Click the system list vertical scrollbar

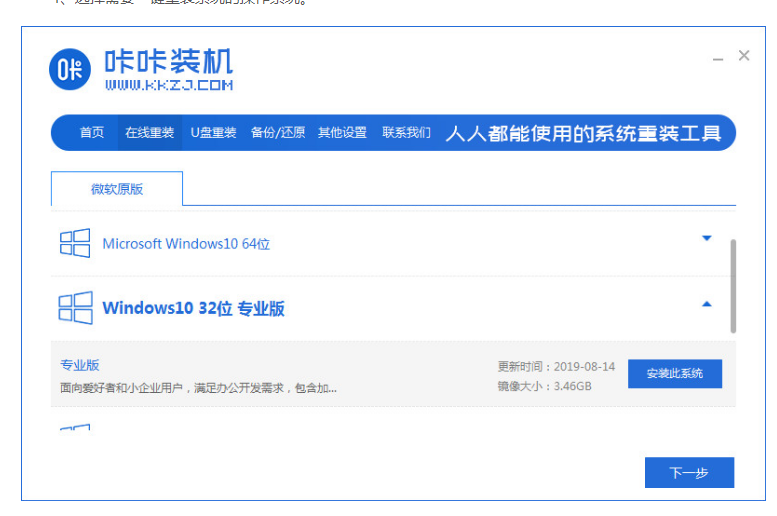[733, 285]
